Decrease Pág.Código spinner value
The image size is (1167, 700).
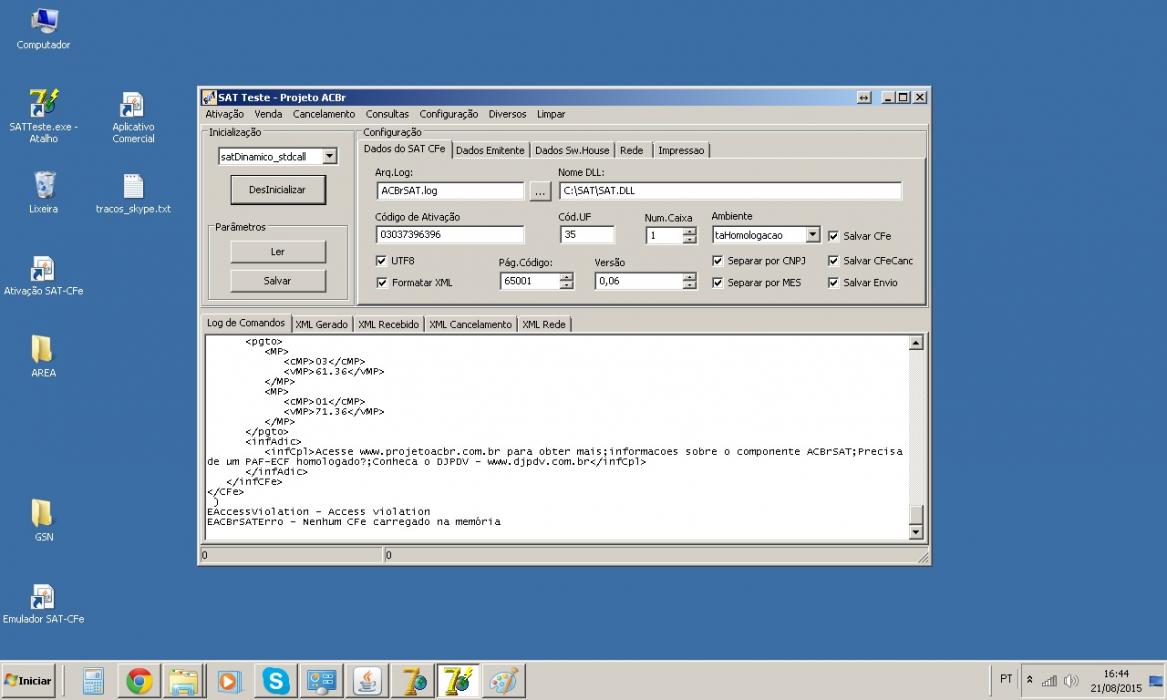[x=566, y=285]
